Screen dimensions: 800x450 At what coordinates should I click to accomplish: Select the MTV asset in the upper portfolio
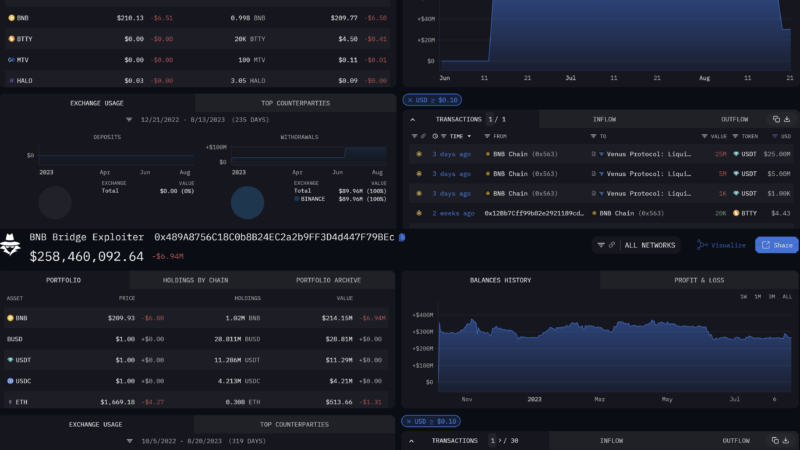point(196,60)
